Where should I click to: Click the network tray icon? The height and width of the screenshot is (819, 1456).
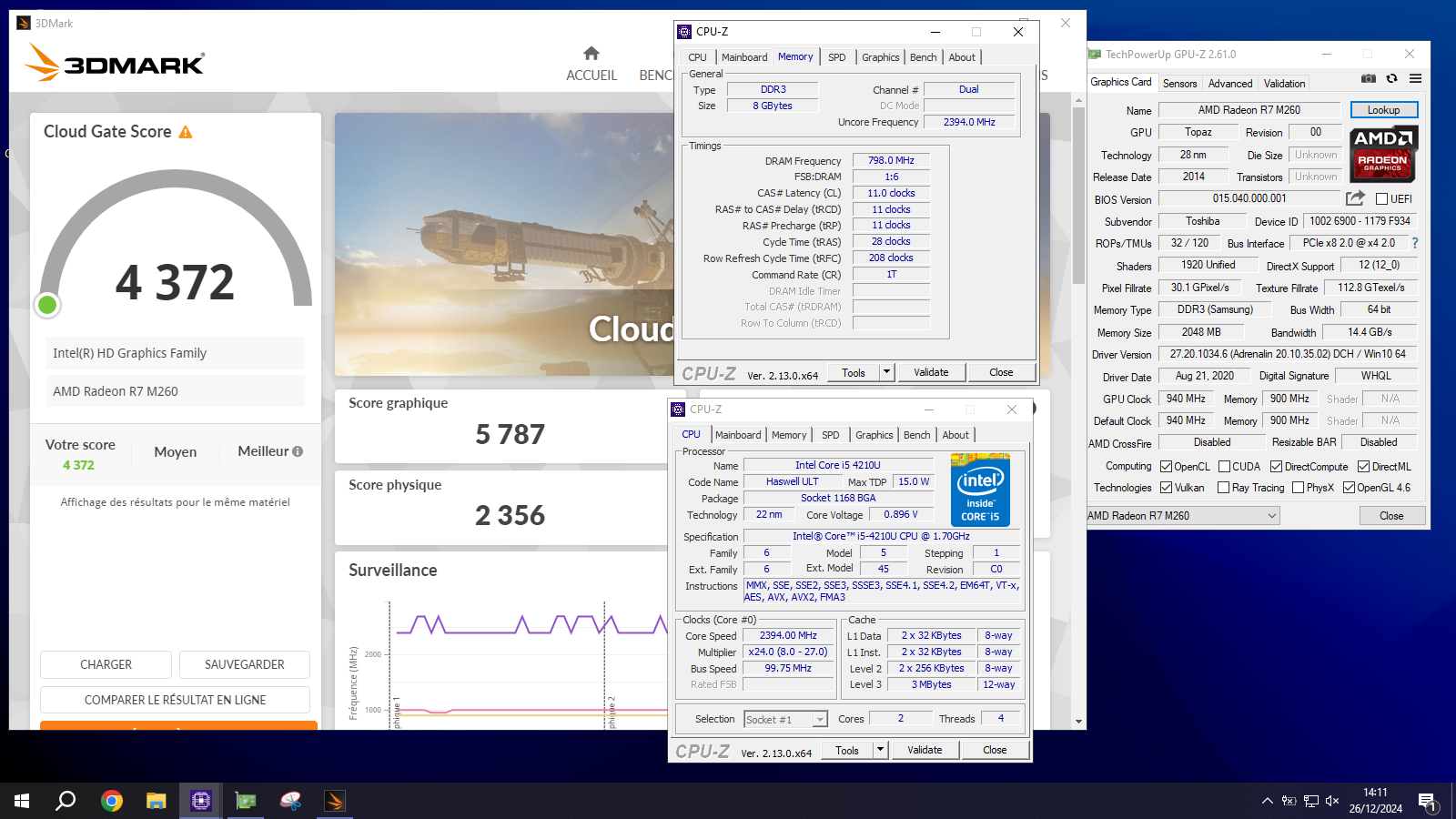click(1311, 801)
